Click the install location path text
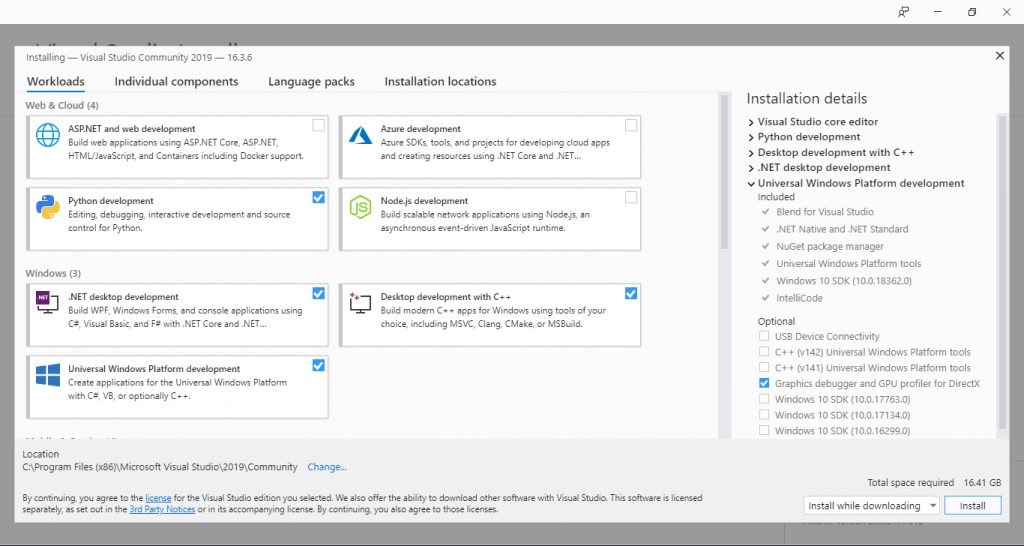This screenshot has height=546, width=1024. [x=160, y=467]
